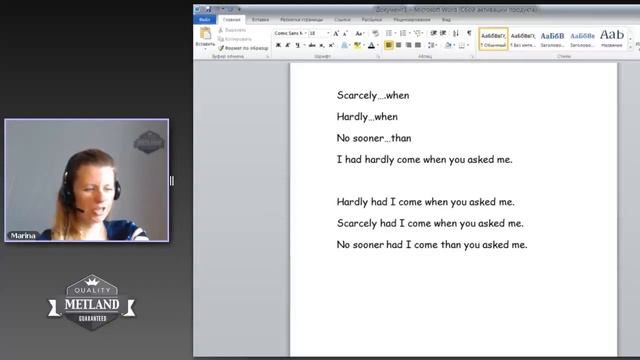This screenshot has height=360, width=640.
Task: Open the Font dialog launcher
Action: click(378, 57)
